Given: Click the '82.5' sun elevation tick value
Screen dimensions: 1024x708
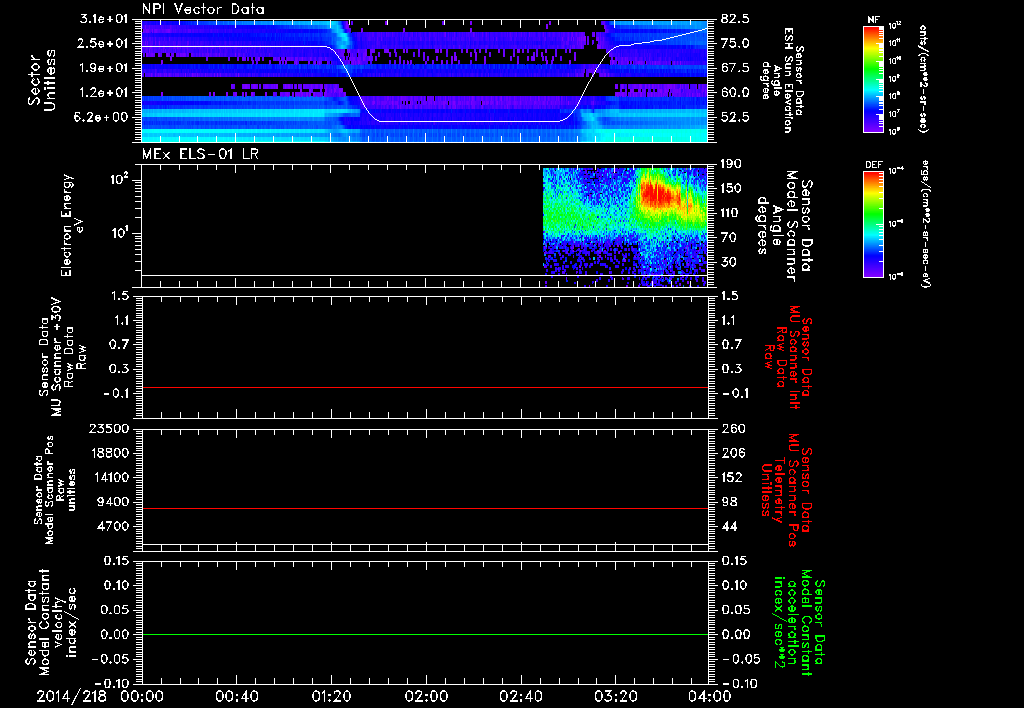Looking at the screenshot, I should tap(735, 19).
